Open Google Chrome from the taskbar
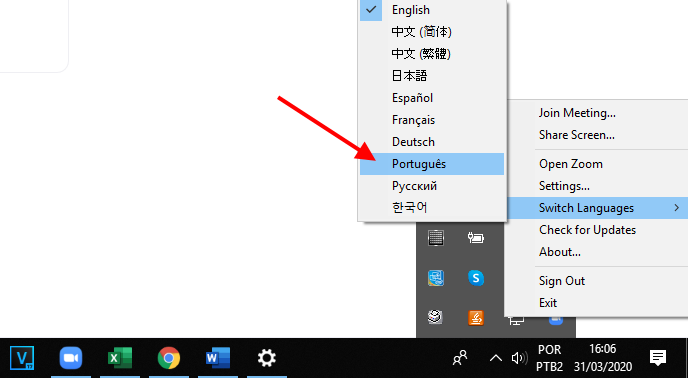The image size is (688, 378). [169, 358]
